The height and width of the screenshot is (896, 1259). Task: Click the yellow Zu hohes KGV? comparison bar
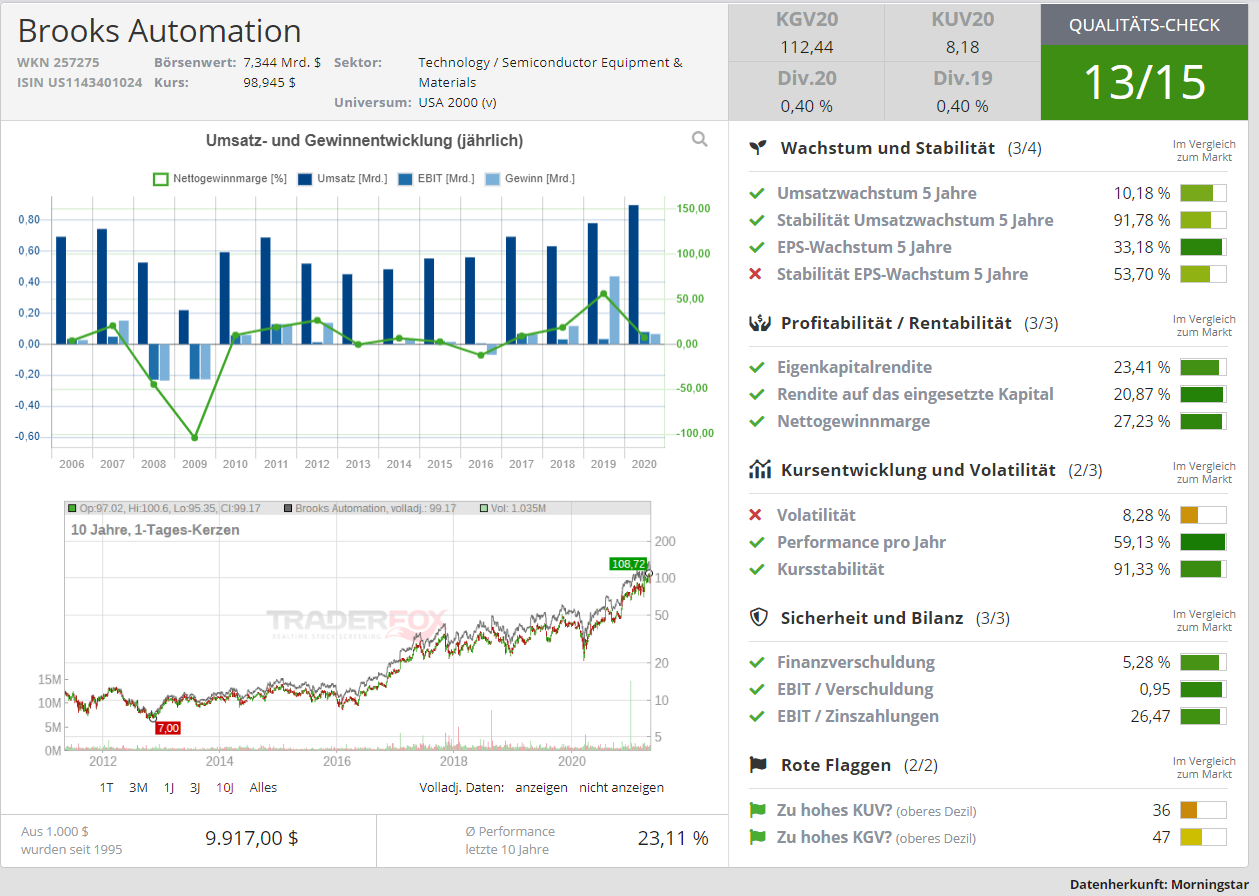click(x=1203, y=838)
